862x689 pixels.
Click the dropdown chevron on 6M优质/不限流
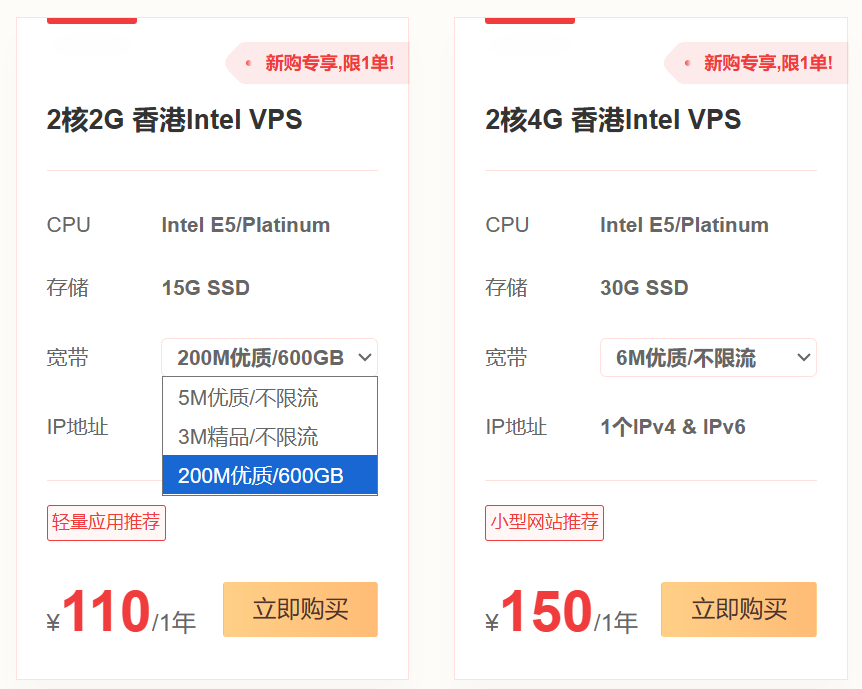click(801, 357)
